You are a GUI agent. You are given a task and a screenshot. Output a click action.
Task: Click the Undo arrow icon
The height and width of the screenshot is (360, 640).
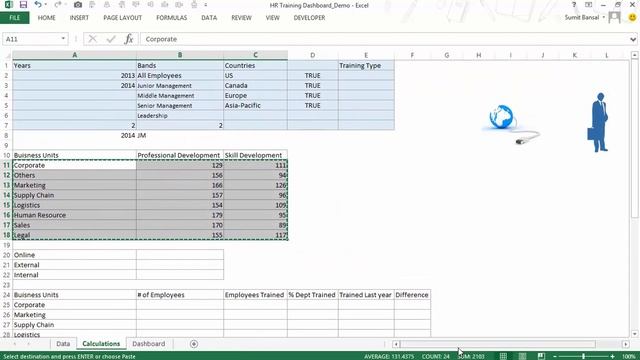point(38,5)
